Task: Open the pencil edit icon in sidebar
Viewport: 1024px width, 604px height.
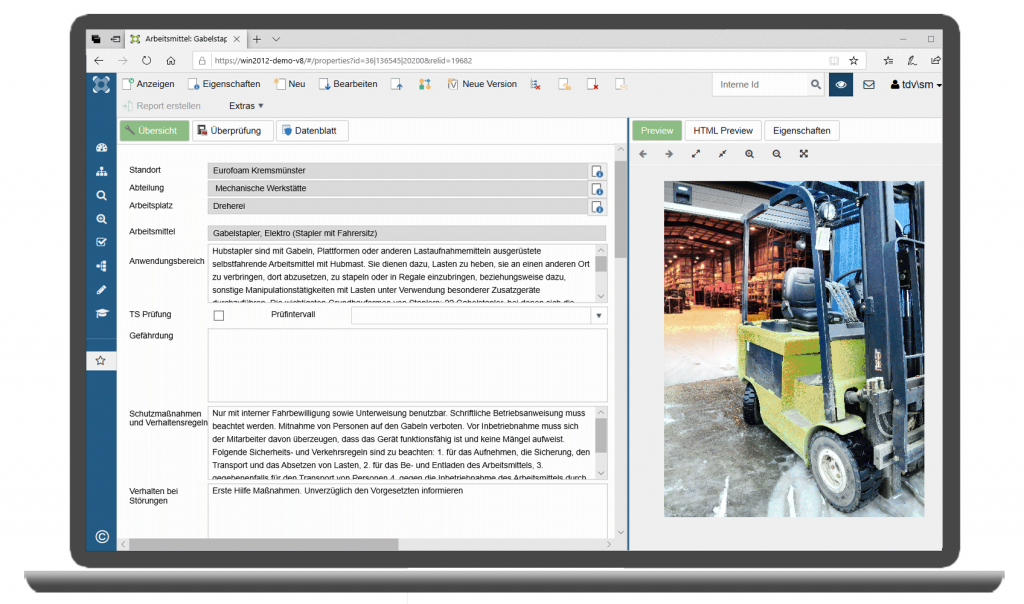Action: (x=101, y=289)
